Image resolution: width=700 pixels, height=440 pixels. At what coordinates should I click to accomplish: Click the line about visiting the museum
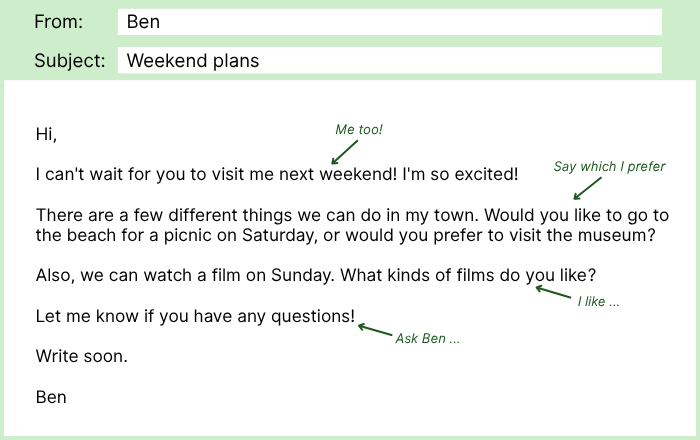pos(345,236)
